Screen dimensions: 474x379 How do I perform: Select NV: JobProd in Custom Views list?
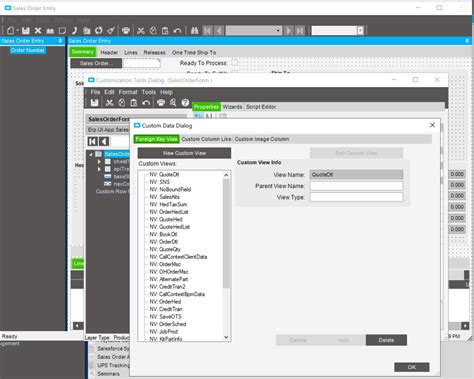[163, 331]
